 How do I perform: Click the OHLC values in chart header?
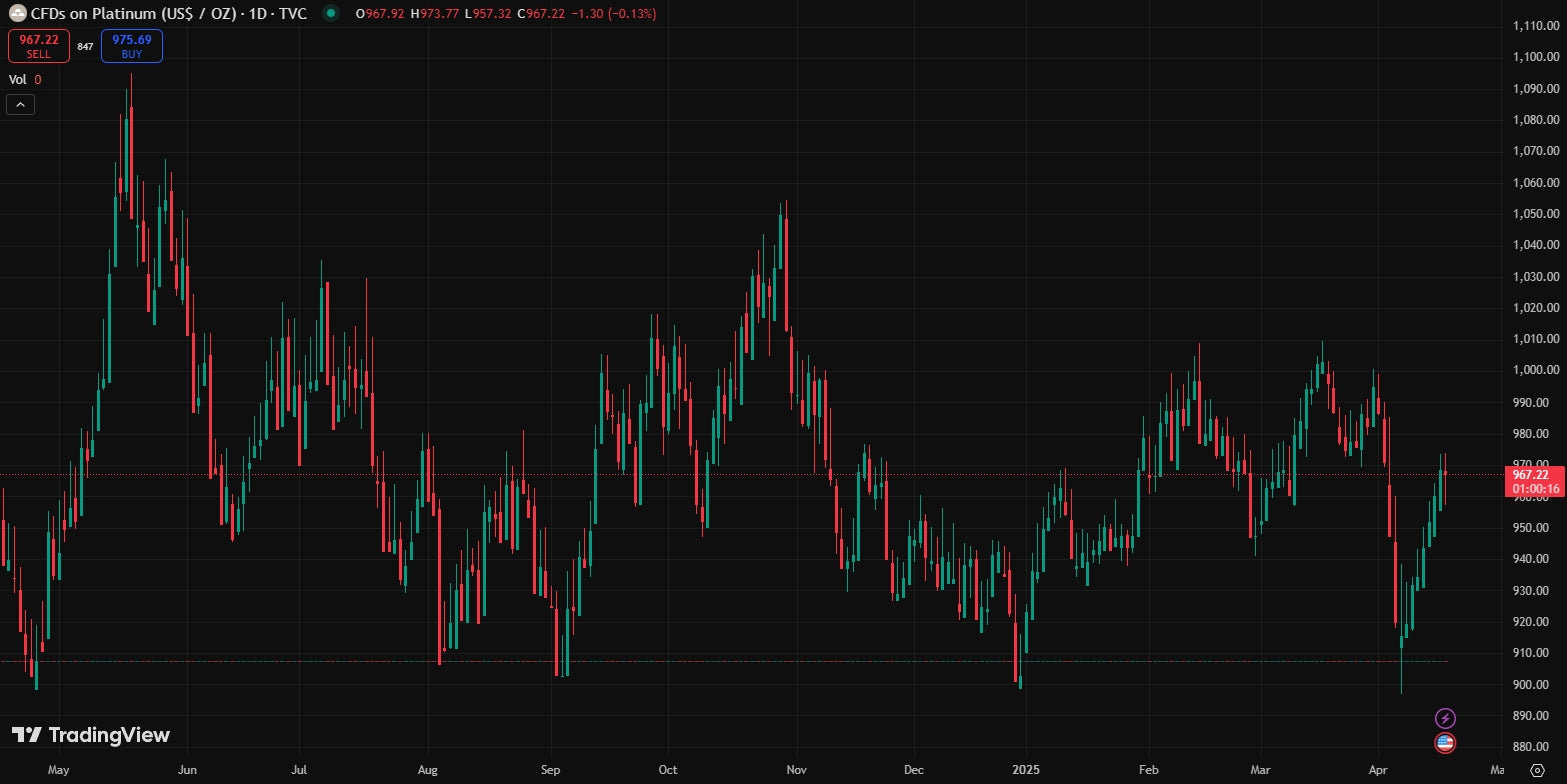(505, 14)
